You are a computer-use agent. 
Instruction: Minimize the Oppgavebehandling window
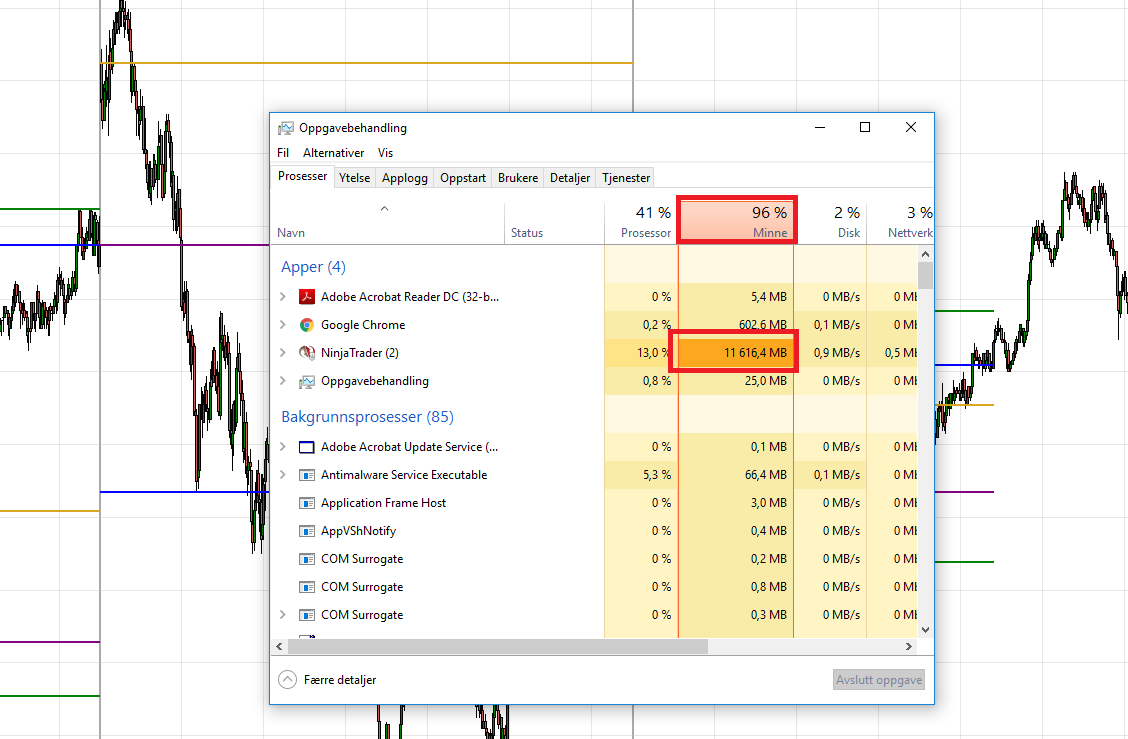(820, 127)
